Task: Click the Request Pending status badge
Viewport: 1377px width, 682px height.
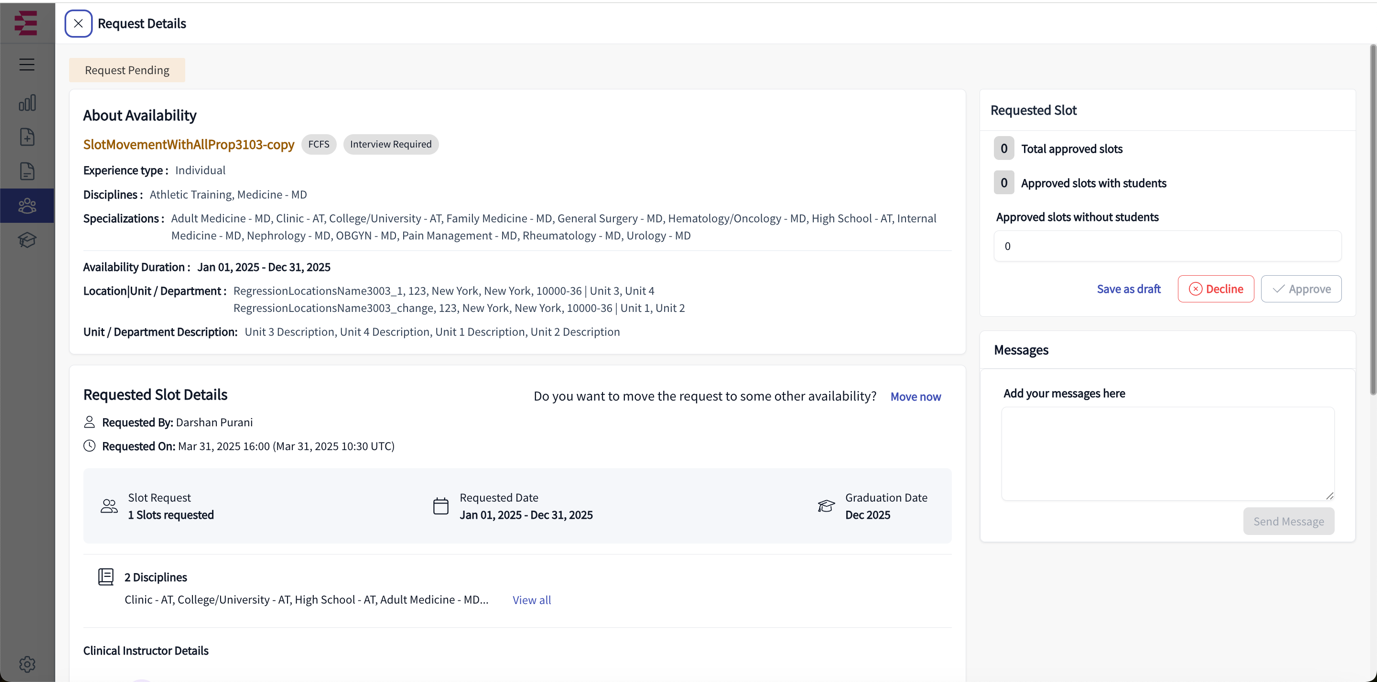Action: click(x=127, y=70)
